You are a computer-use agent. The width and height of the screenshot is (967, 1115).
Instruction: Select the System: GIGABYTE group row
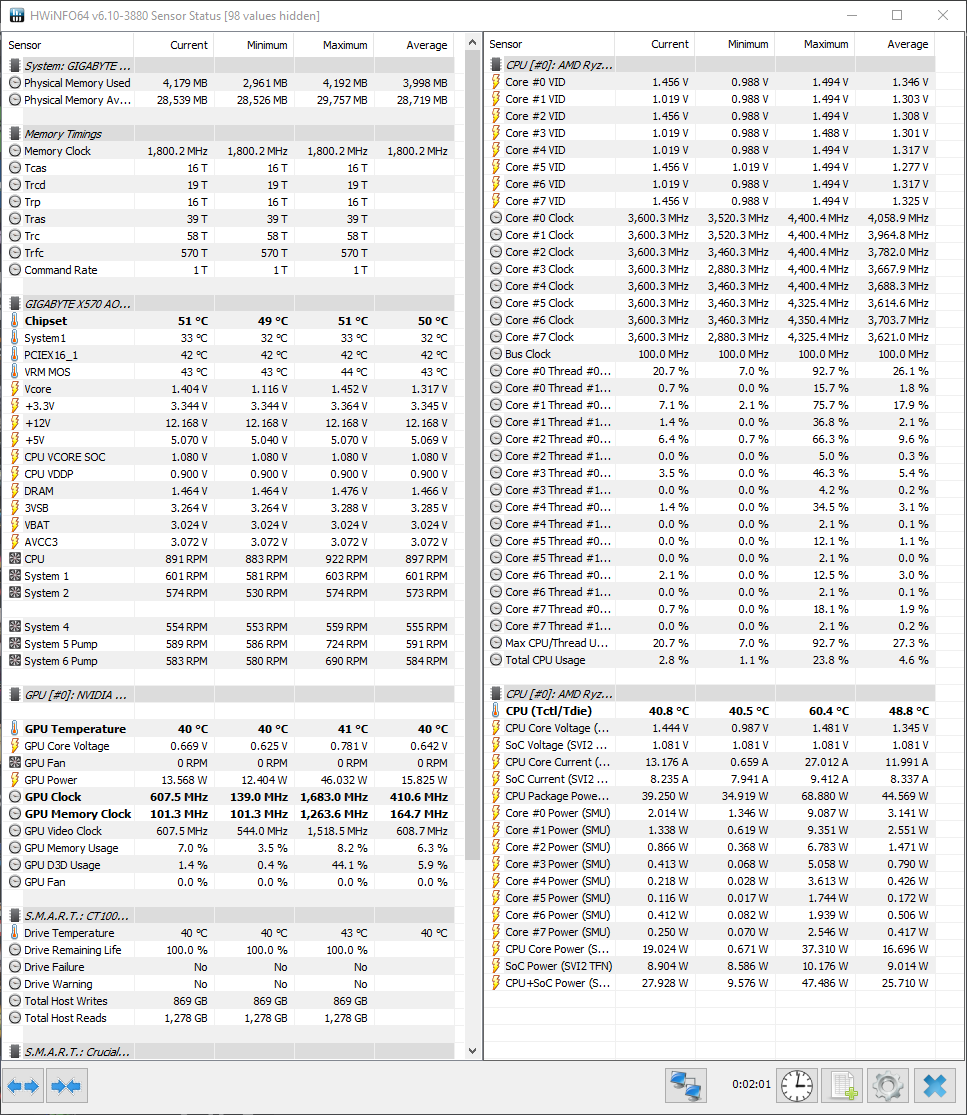228,65
